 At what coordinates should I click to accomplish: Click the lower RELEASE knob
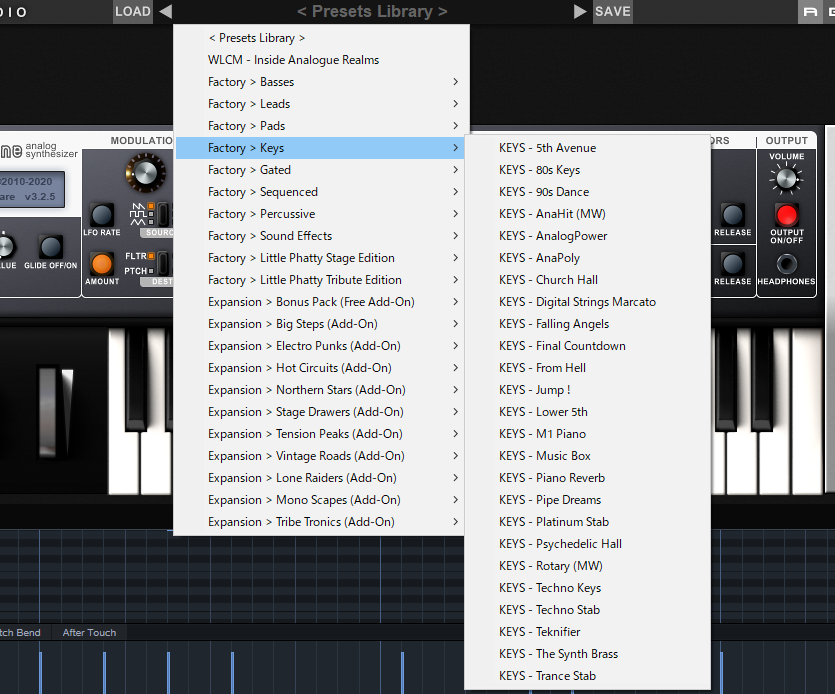click(x=733, y=264)
